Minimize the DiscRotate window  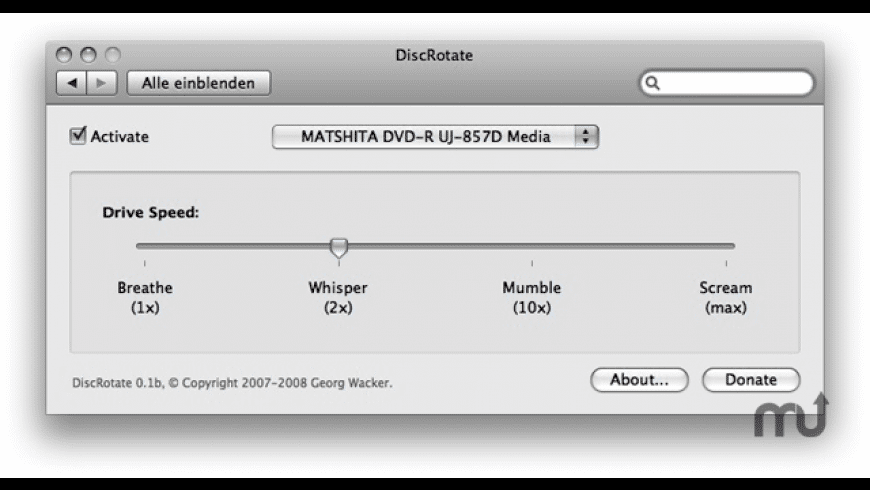[x=88, y=55]
